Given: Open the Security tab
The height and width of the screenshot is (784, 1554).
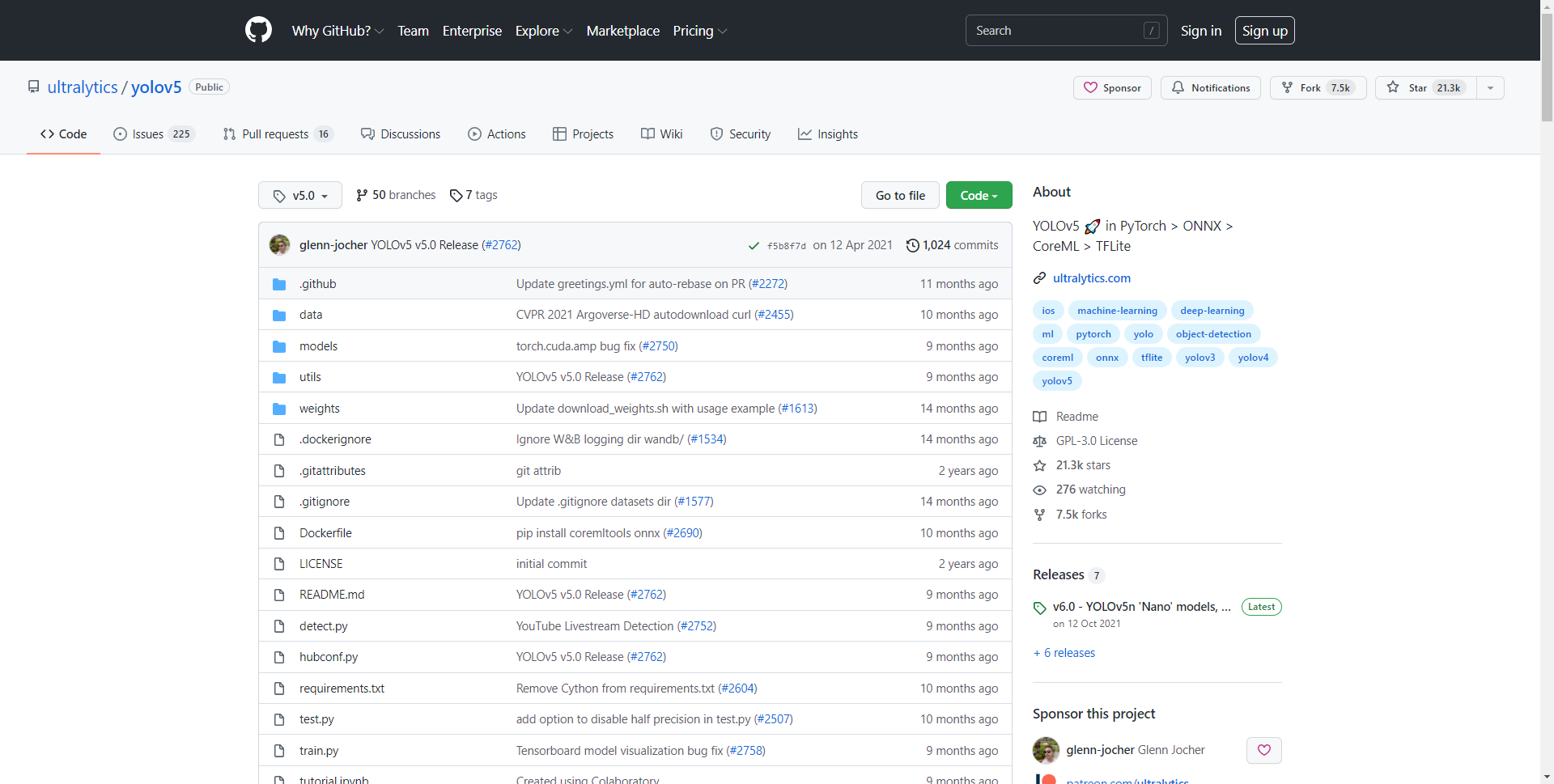Looking at the screenshot, I should 740,134.
